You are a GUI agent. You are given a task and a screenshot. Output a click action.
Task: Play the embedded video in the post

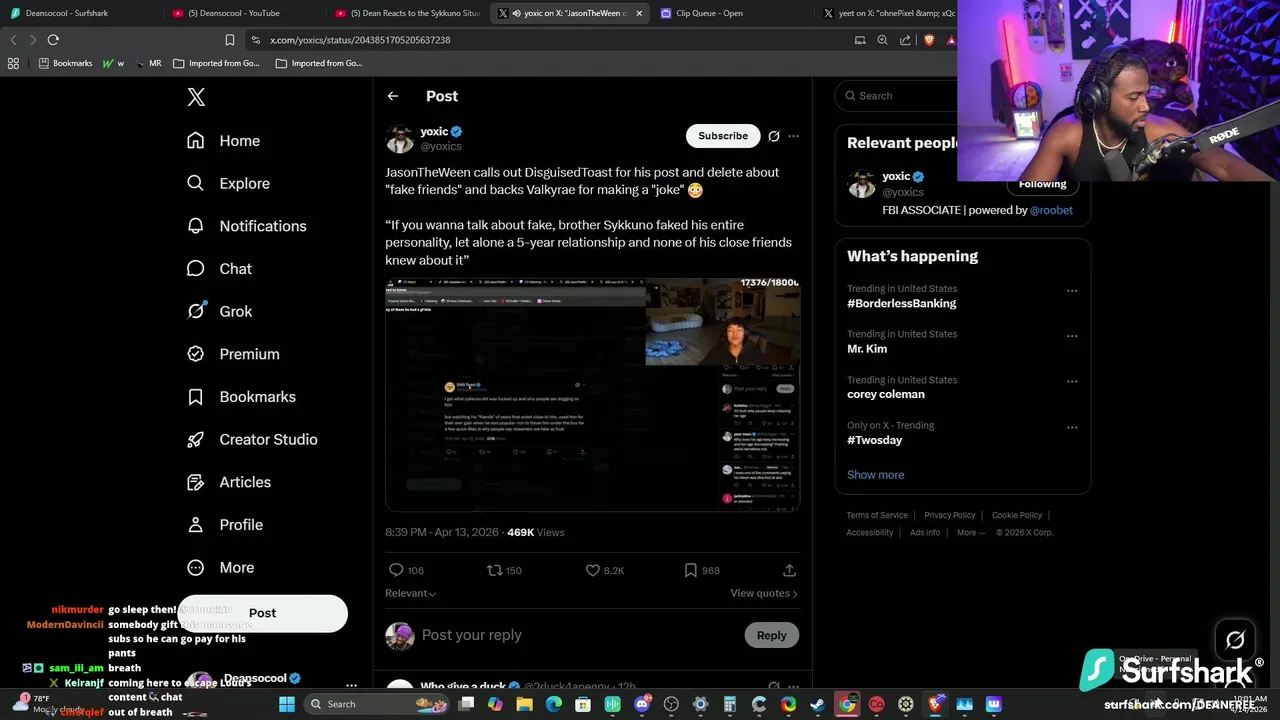[x=592, y=395]
